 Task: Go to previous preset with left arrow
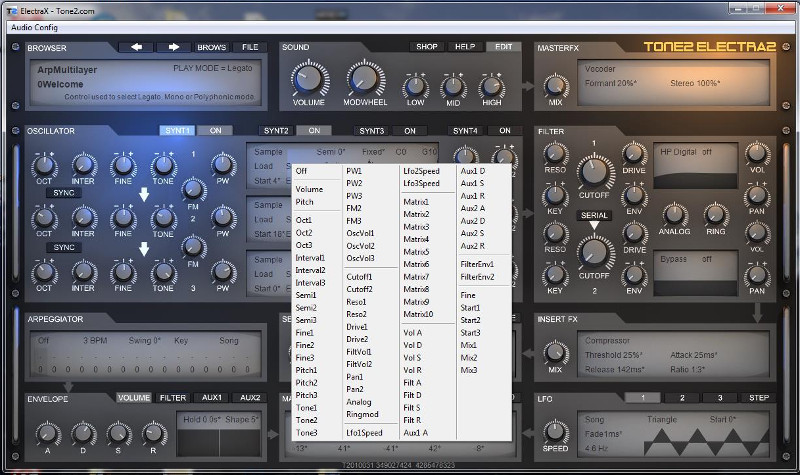tap(136, 47)
